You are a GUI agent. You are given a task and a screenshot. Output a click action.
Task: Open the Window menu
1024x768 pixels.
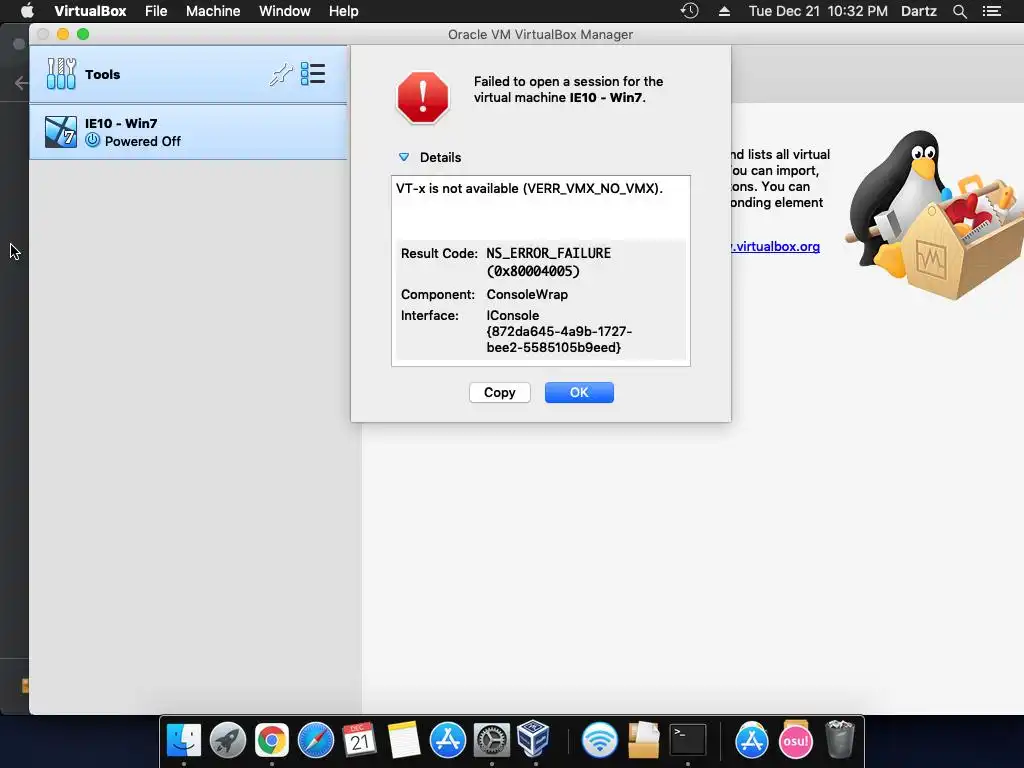[x=285, y=11]
